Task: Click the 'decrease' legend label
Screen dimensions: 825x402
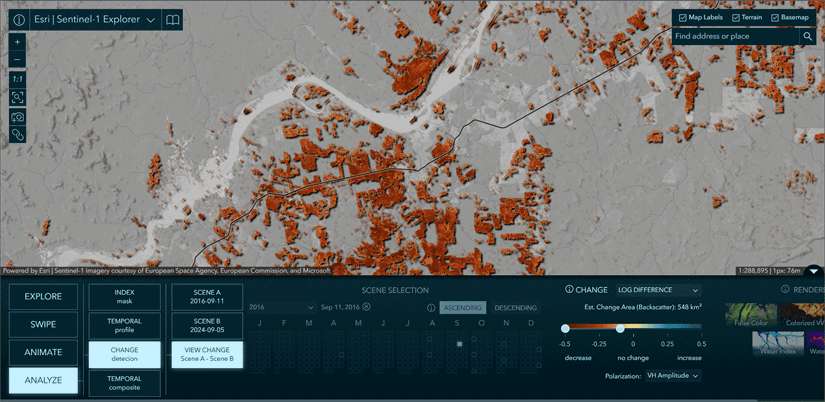Action: click(x=578, y=358)
